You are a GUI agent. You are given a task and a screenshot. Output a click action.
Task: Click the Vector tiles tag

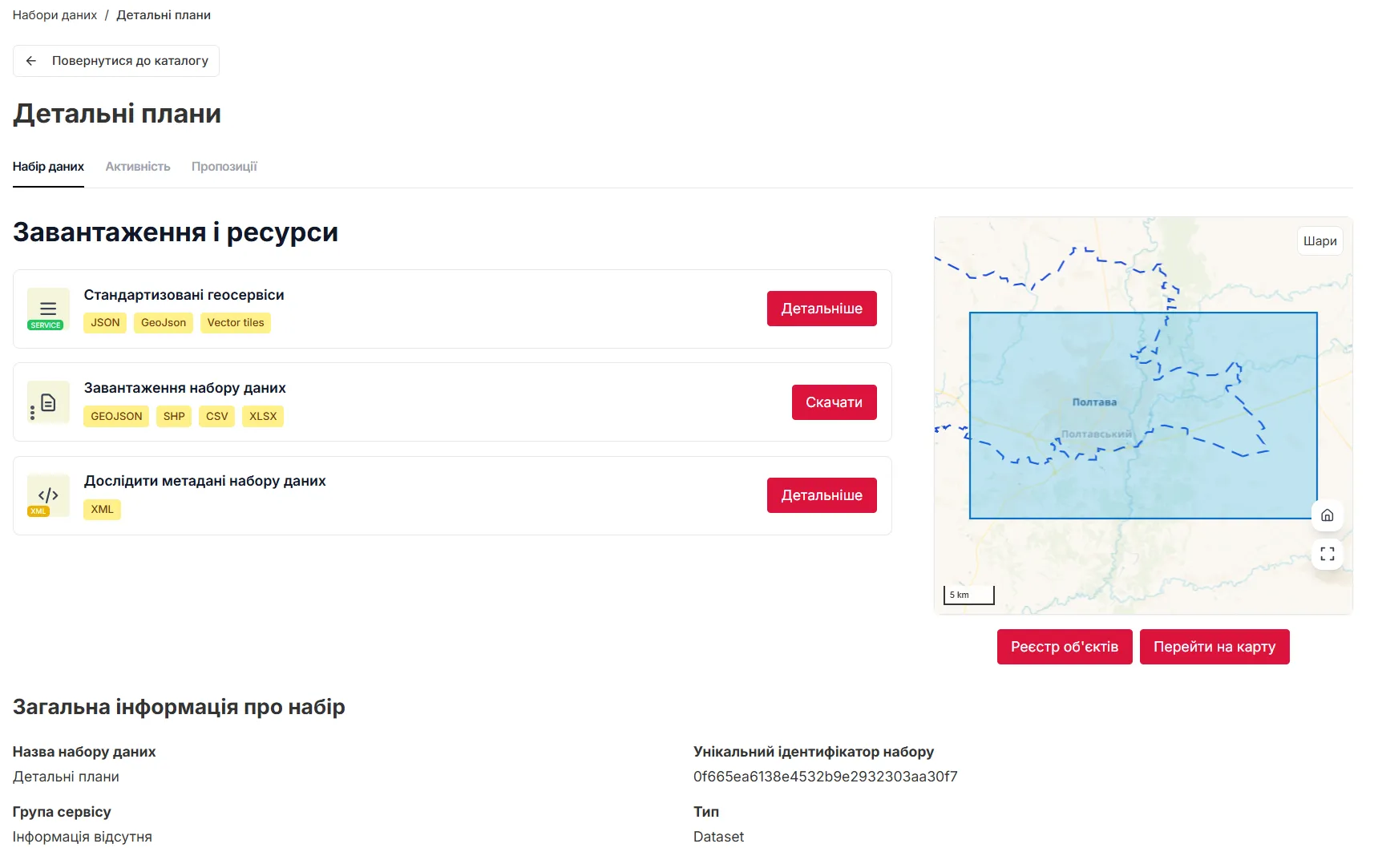tap(235, 323)
